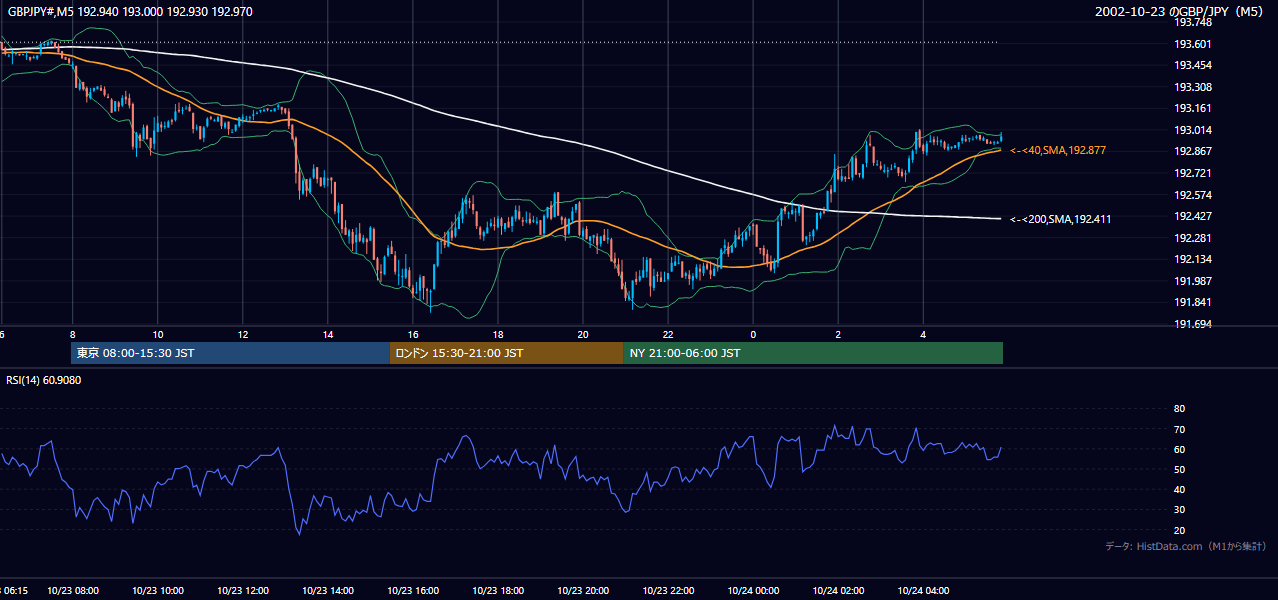Viewport: 1278px width, 600px height.
Task: Click the RSI(14) 60.9080 indicator label
Action: 44,380
